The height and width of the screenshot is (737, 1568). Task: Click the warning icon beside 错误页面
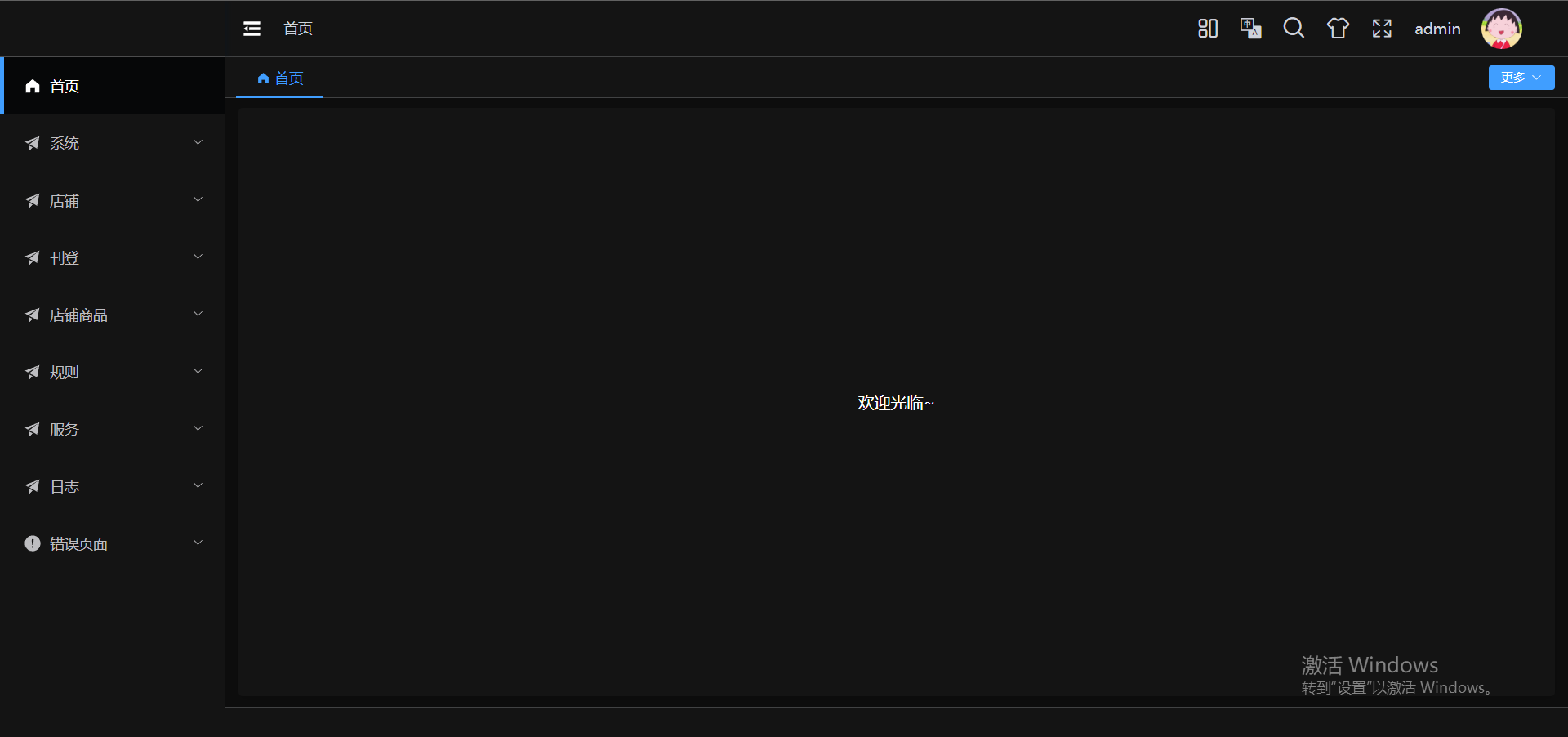click(33, 543)
